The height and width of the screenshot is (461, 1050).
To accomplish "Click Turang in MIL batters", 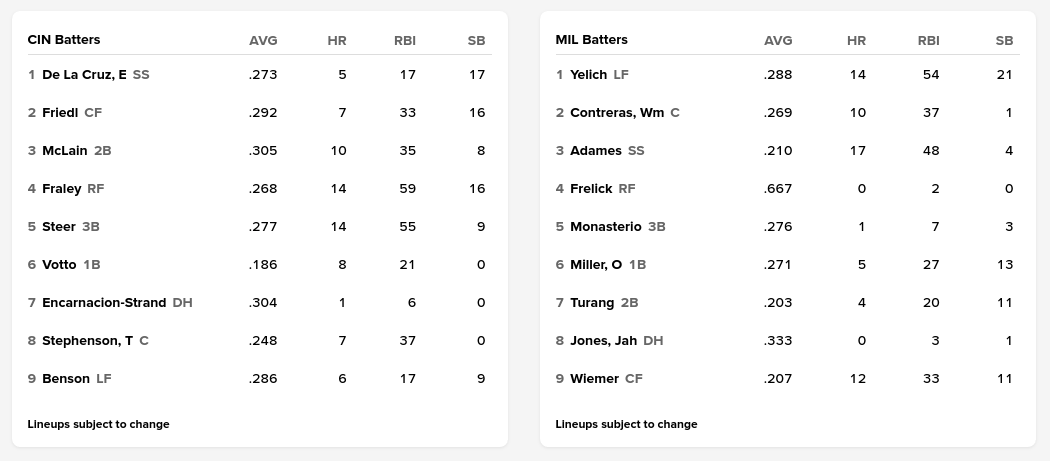I will pyautogui.click(x=592, y=303).
